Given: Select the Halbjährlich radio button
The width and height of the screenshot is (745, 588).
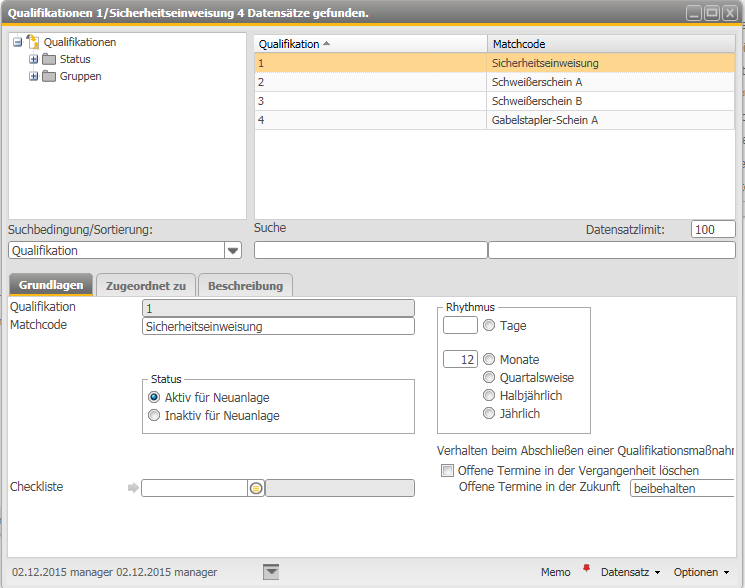Looking at the screenshot, I should (x=489, y=395).
